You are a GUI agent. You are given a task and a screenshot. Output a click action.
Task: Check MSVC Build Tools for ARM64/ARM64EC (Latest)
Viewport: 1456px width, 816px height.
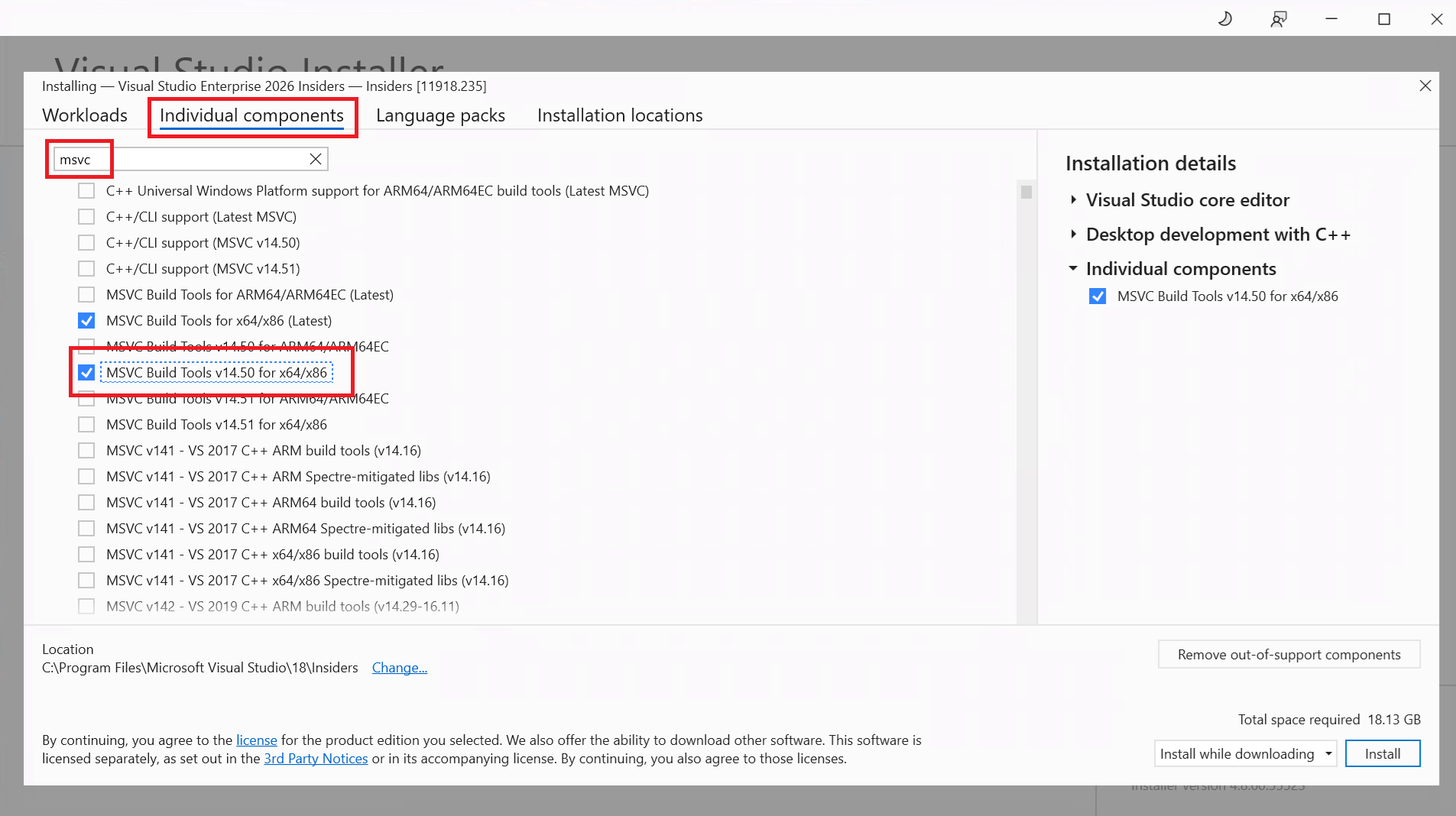(x=86, y=295)
